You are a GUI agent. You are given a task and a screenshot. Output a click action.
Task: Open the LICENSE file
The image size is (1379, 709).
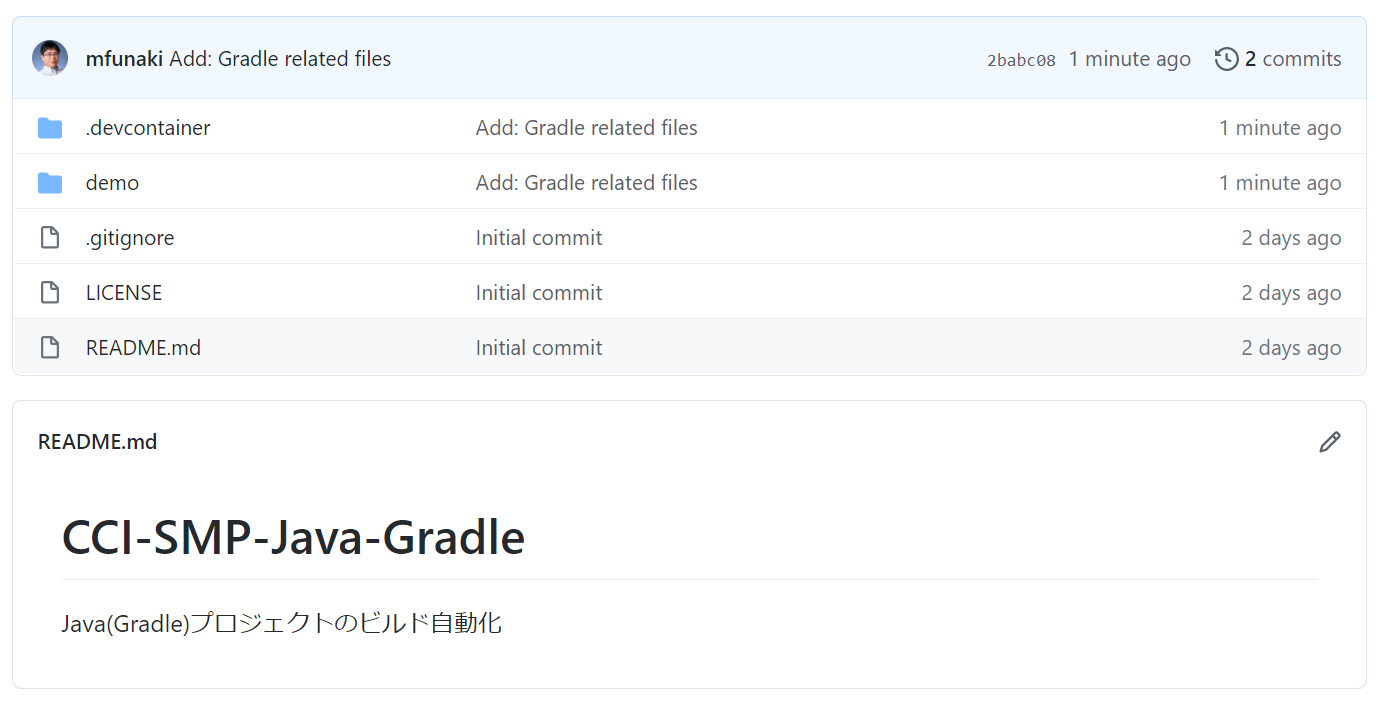coord(123,292)
